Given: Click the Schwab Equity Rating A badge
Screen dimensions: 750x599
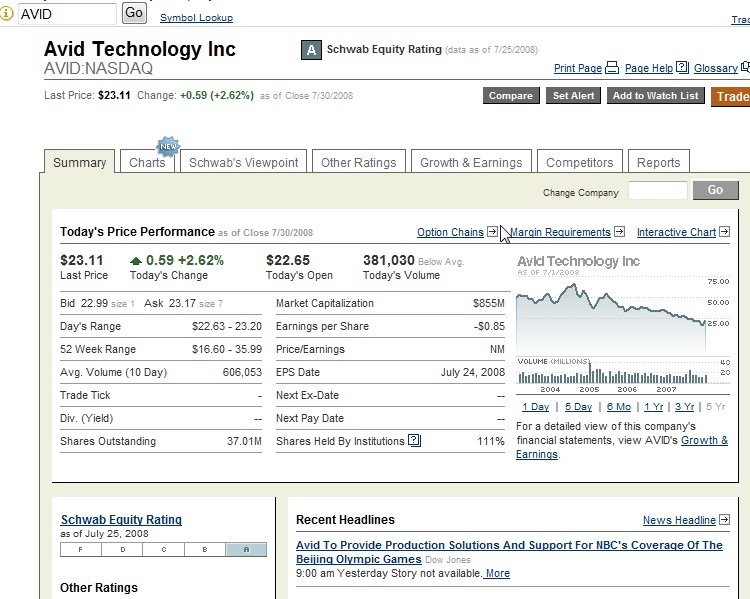Looking at the screenshot, I should click(311, 50).
